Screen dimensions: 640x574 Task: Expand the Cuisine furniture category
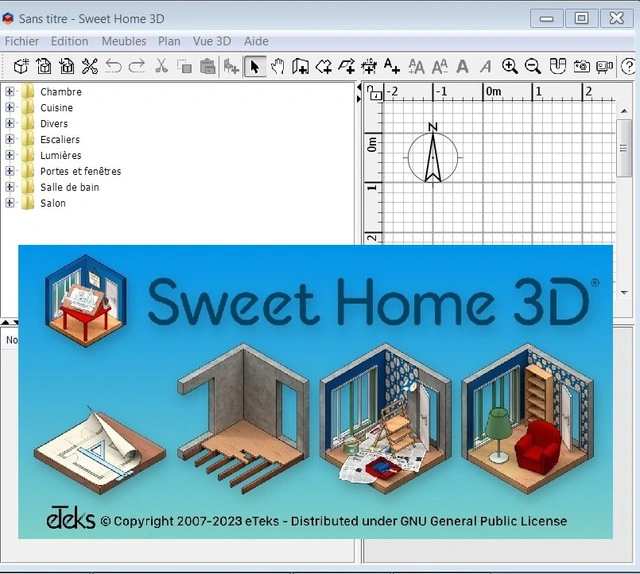coord(10,108)
